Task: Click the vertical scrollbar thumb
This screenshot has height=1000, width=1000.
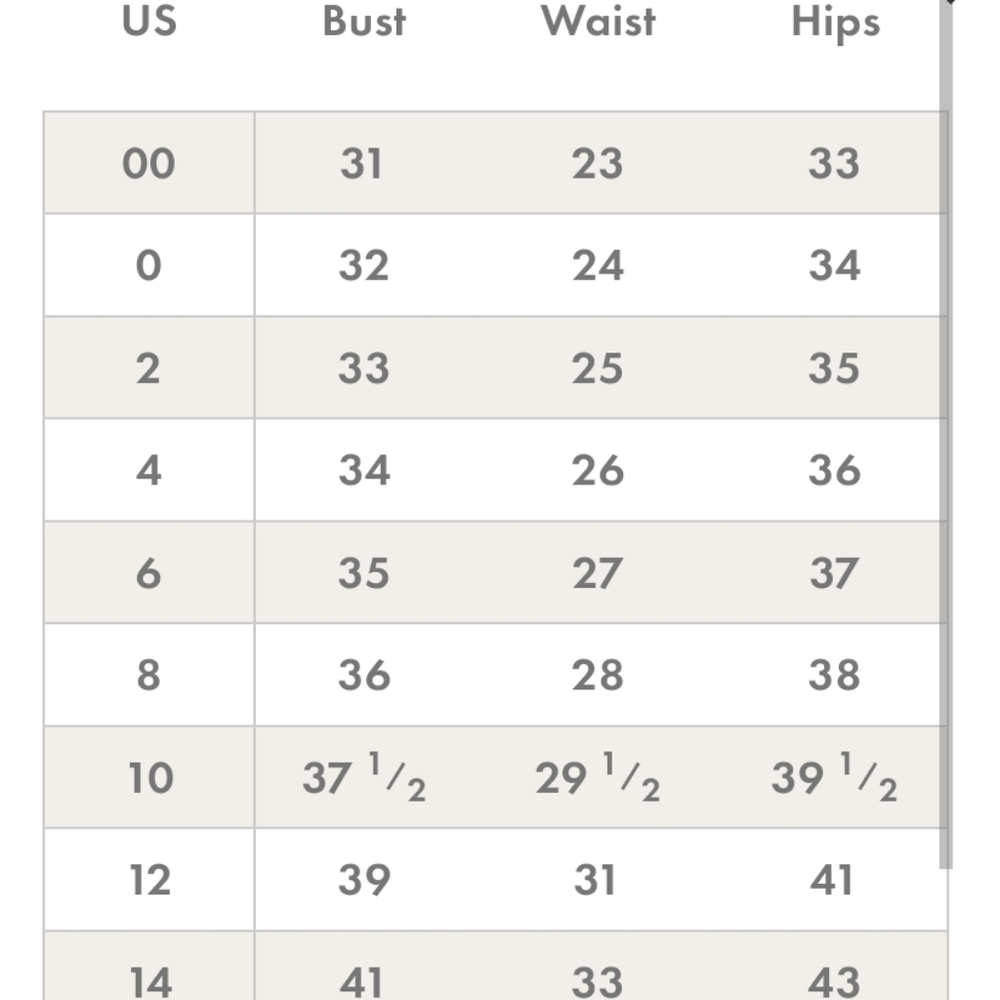Action: point(946,434)
